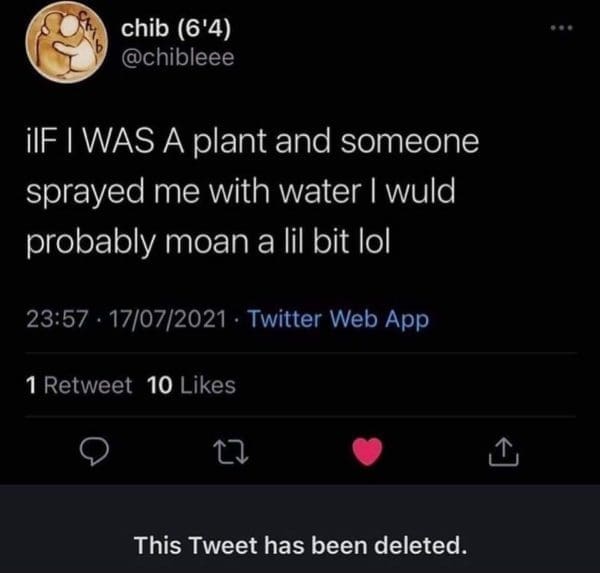Retweet using the arrows icon
This screenshot has height=573, width=600.
tap(230, 454)
